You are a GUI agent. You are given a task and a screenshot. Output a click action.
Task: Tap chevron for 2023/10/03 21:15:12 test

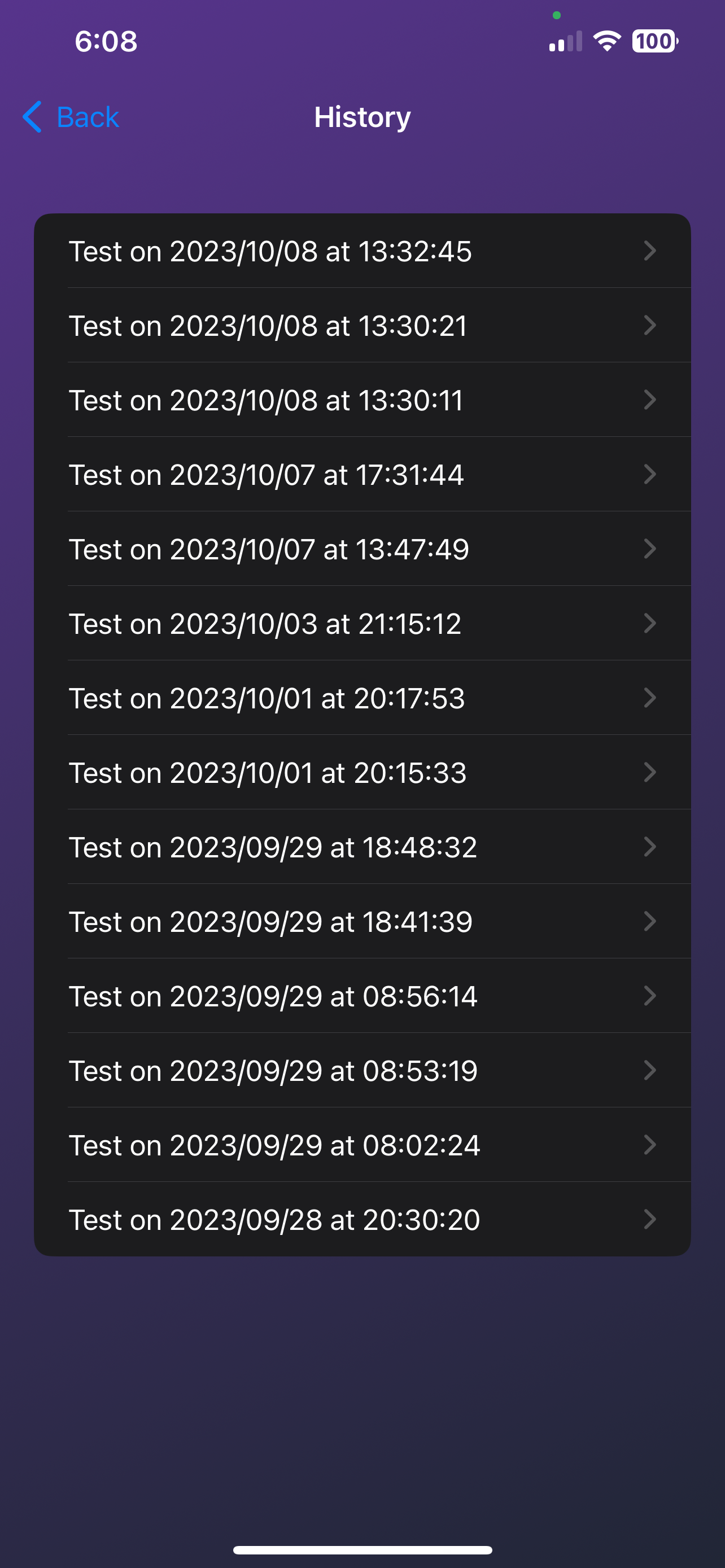click(x=649, y=623)
